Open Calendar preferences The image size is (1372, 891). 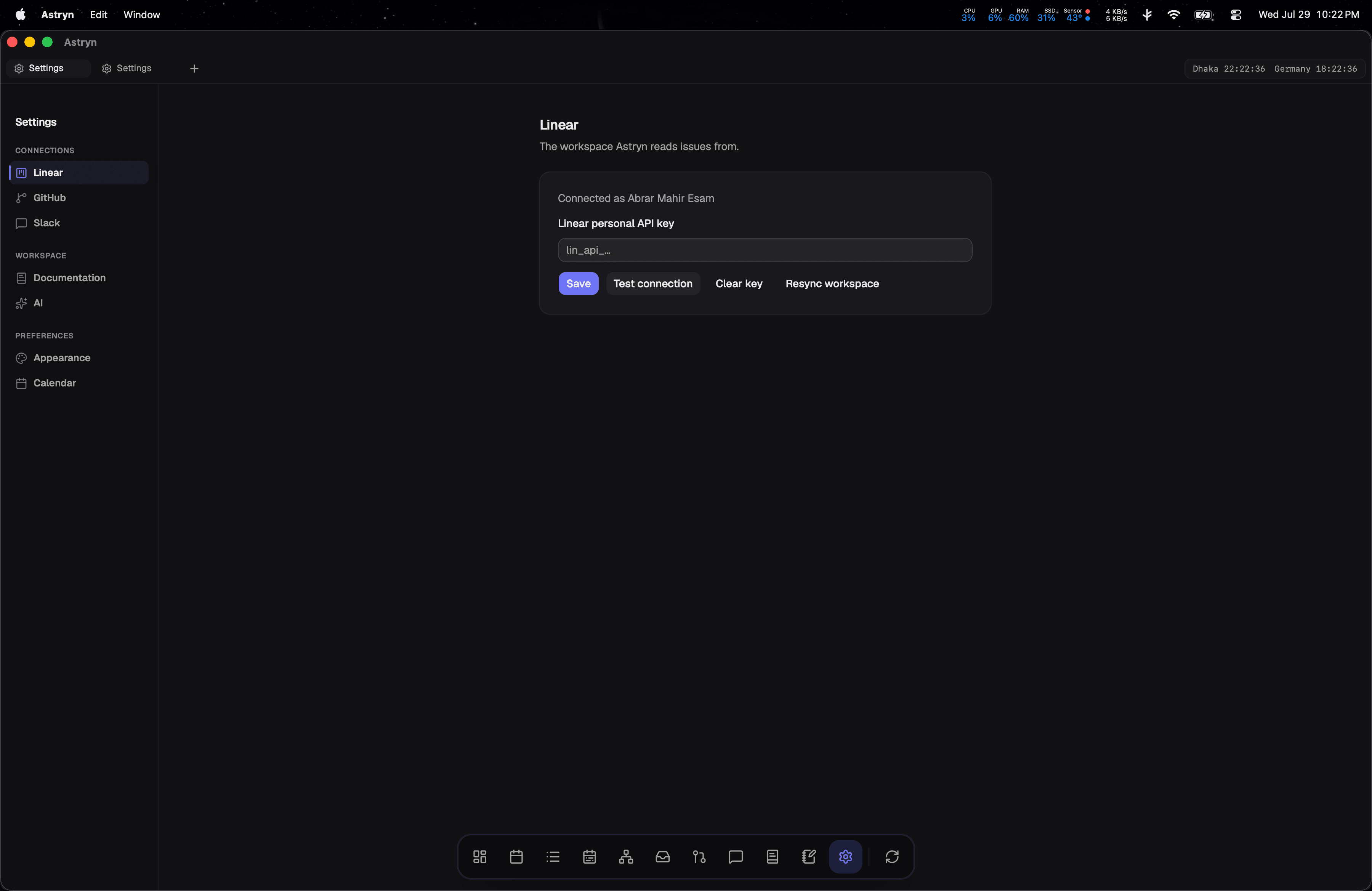[x=79, y=383]
